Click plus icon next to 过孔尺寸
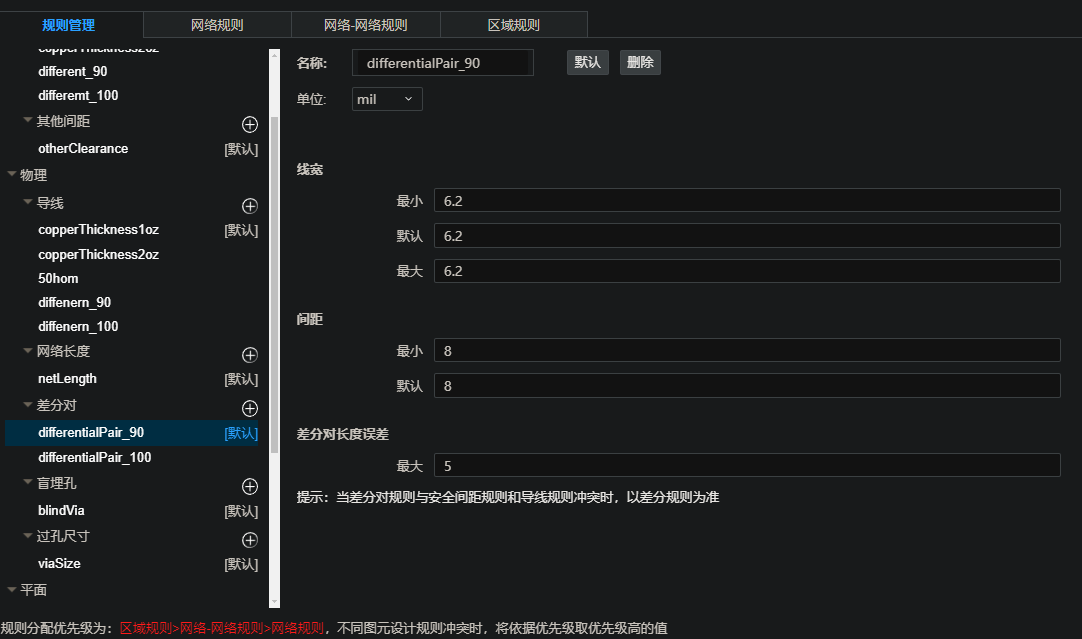Viewport: 1082px width, 639px height. pos(250,539)
